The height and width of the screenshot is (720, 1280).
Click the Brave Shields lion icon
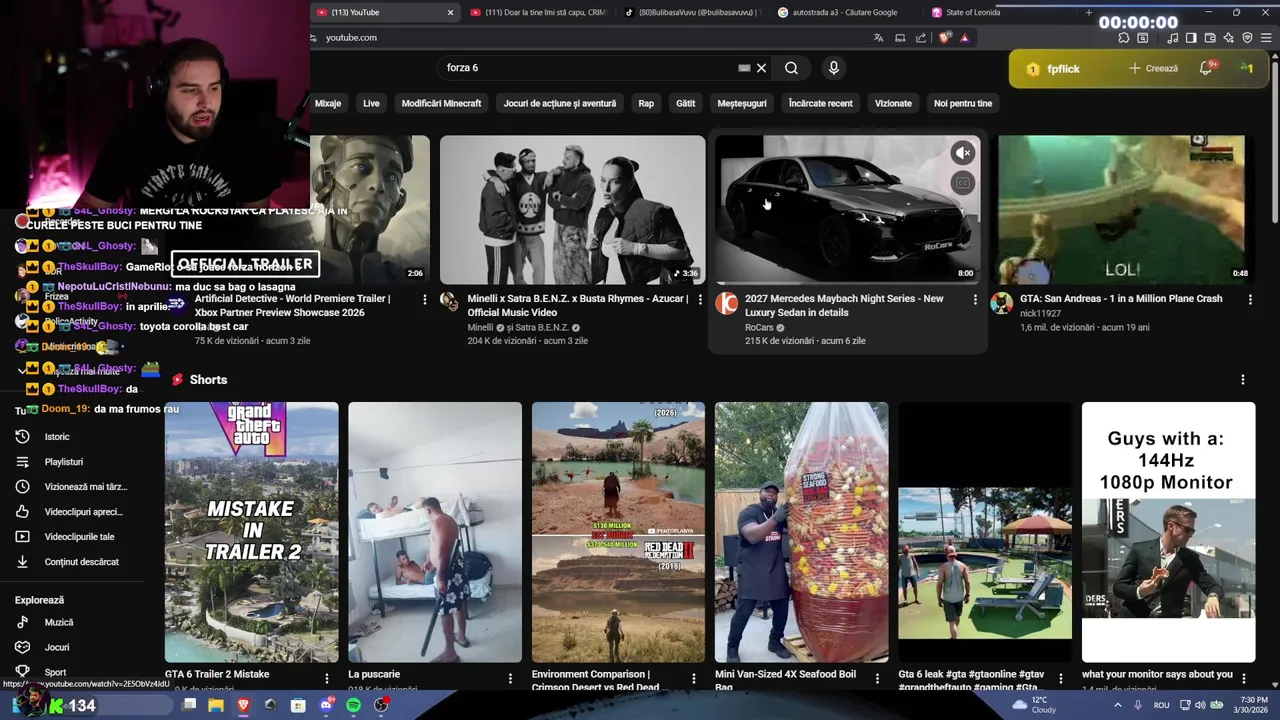(945, 38)
